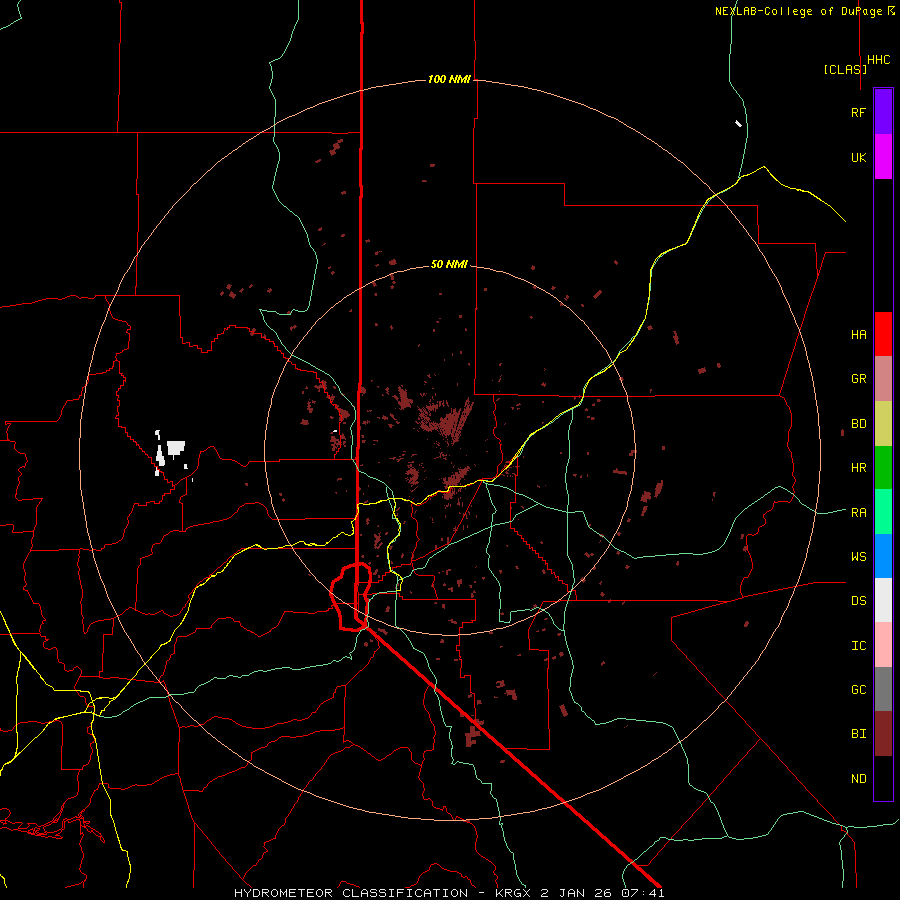Click the HHC product label
The width and height of the screenshot is (900, 900).
[879, 60]
